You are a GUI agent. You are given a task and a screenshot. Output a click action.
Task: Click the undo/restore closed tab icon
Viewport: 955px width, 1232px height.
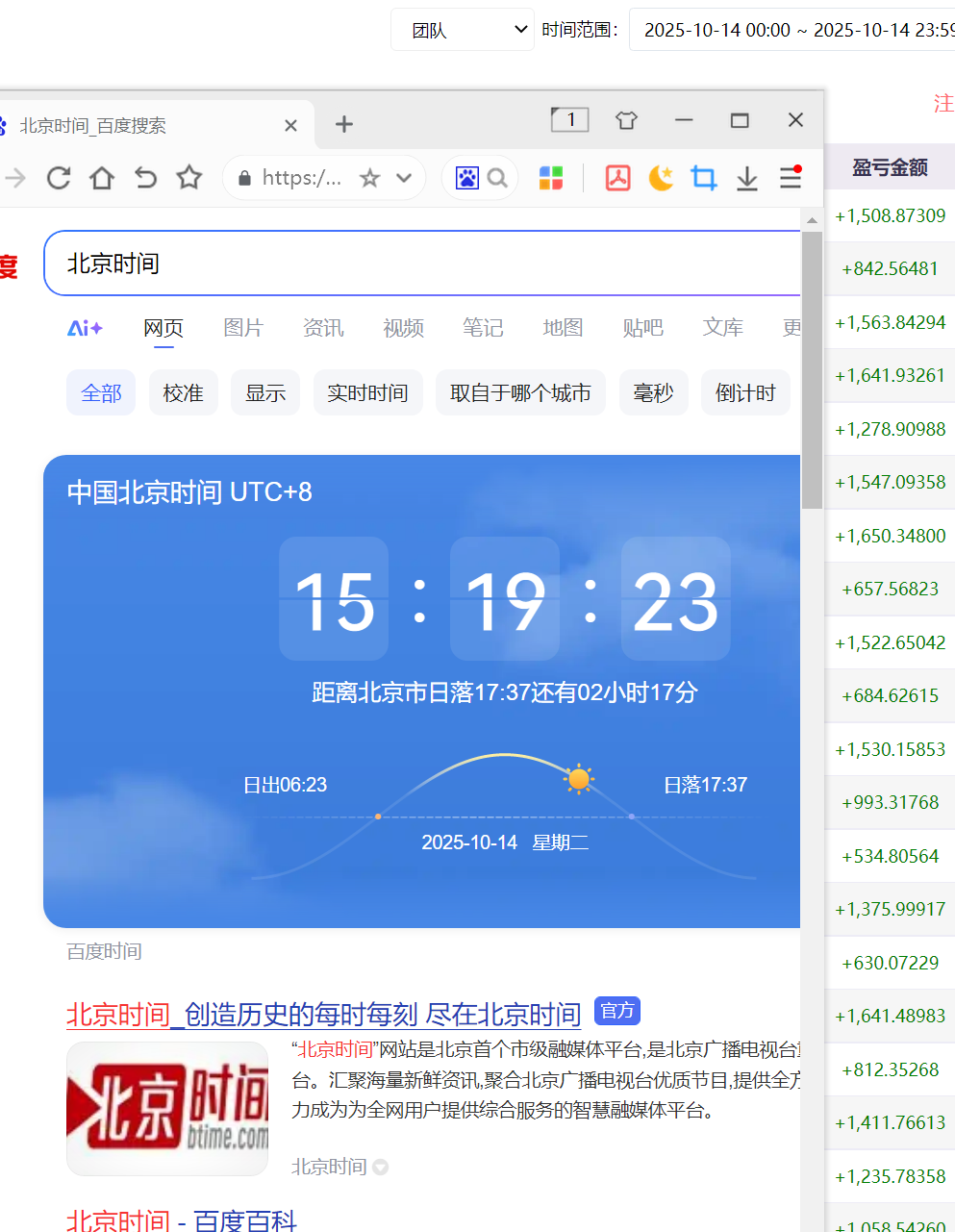pos(145,178)
